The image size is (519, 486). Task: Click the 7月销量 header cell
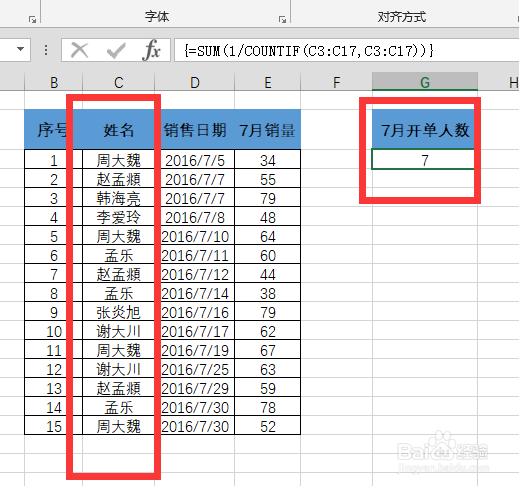pyautogui.click(x=268, y=129)
